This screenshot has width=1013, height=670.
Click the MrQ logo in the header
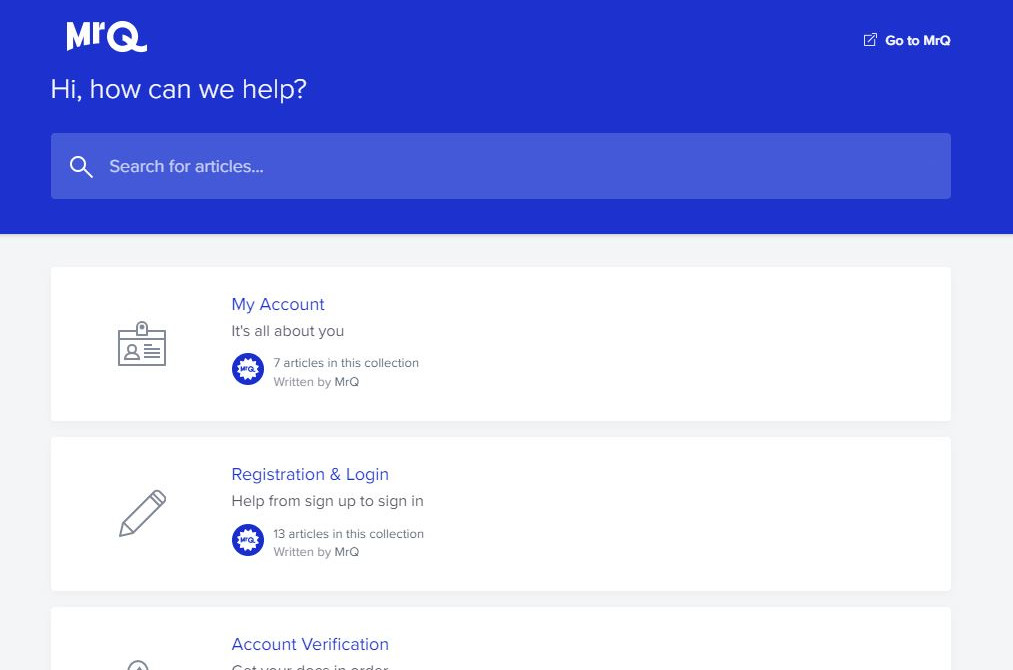107,36
